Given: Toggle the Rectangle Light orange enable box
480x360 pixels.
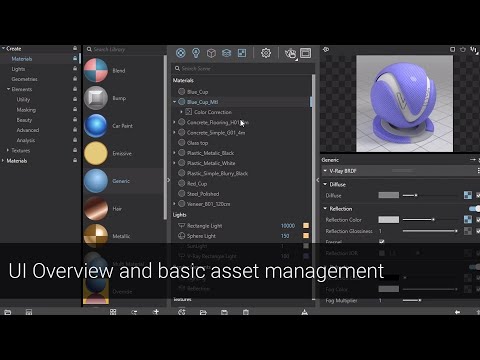Looking at the screenshot, I should pos(306,226).
